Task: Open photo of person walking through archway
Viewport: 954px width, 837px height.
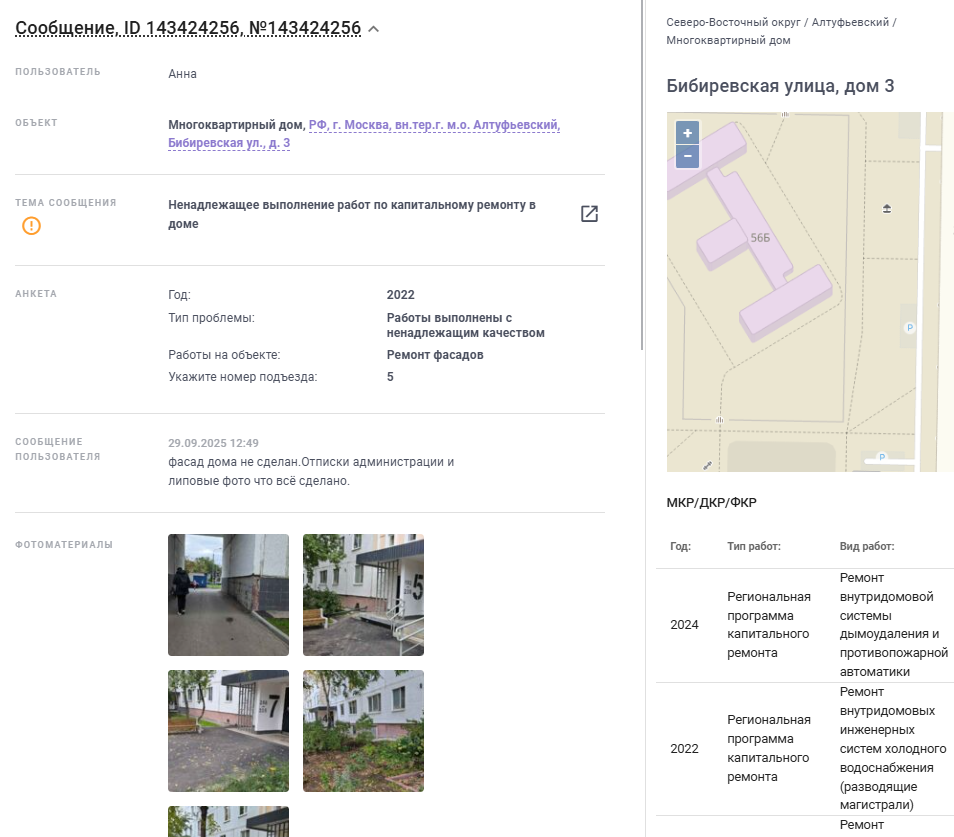Action: coord(228,595)
